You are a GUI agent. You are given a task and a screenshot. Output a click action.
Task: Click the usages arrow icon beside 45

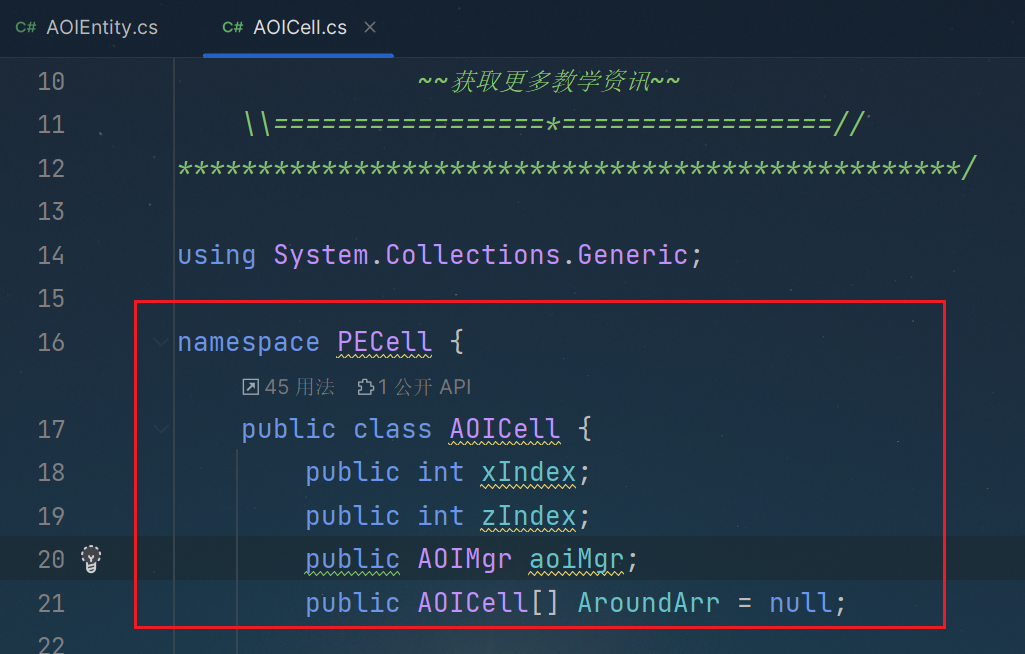pyautogui.click(x=250, y=387)
